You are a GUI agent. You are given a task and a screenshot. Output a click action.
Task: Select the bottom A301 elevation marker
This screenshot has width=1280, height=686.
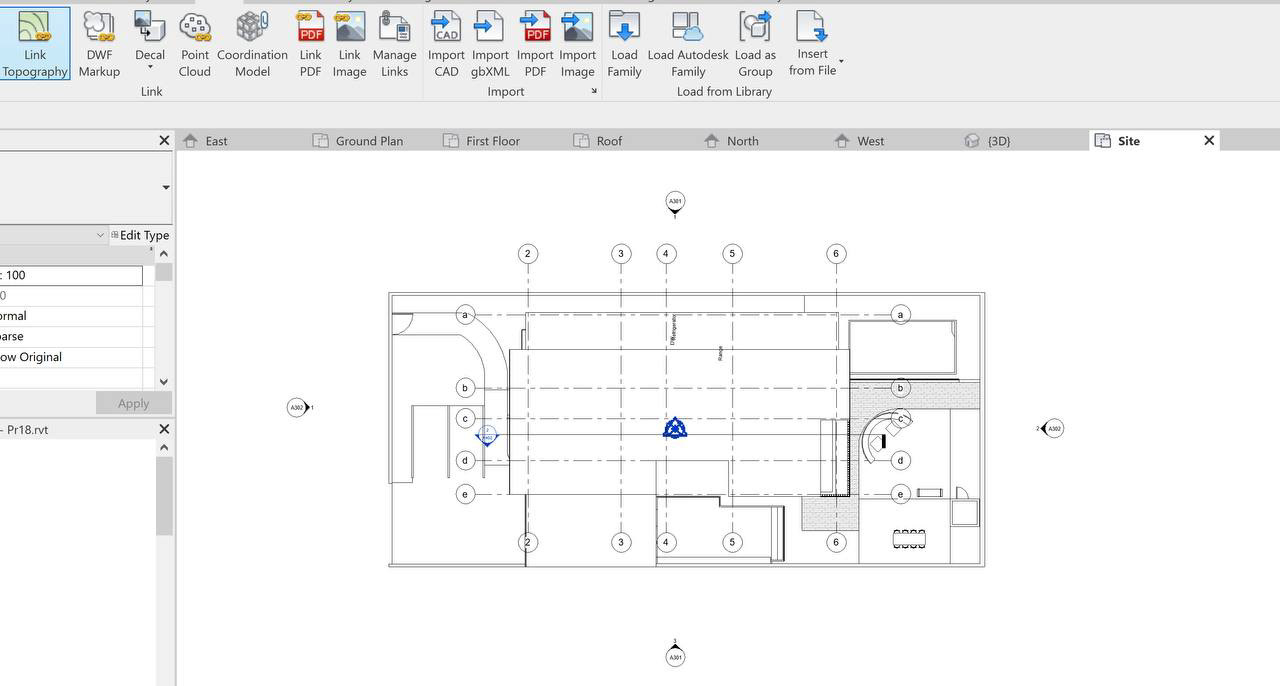coord(675,655)
